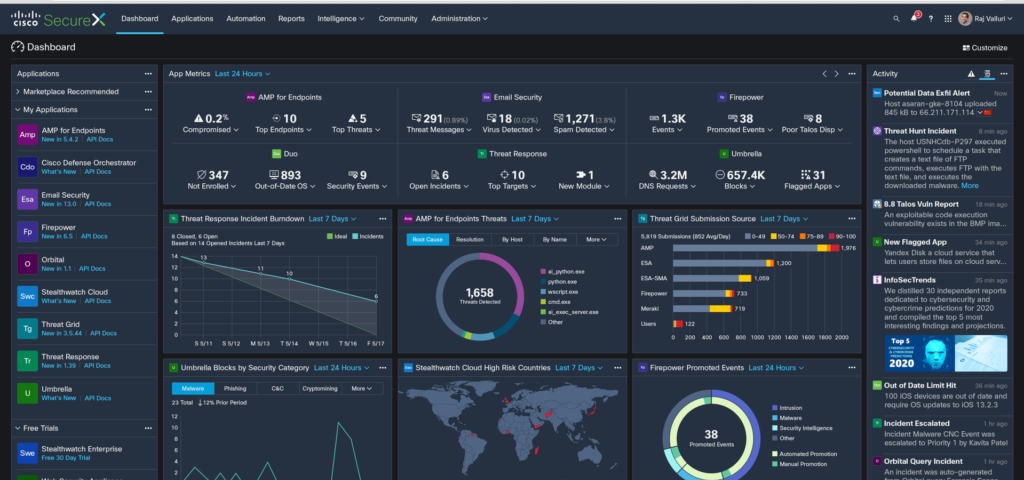
Task: Open the search icon in top bar
Action: [896, 19]
